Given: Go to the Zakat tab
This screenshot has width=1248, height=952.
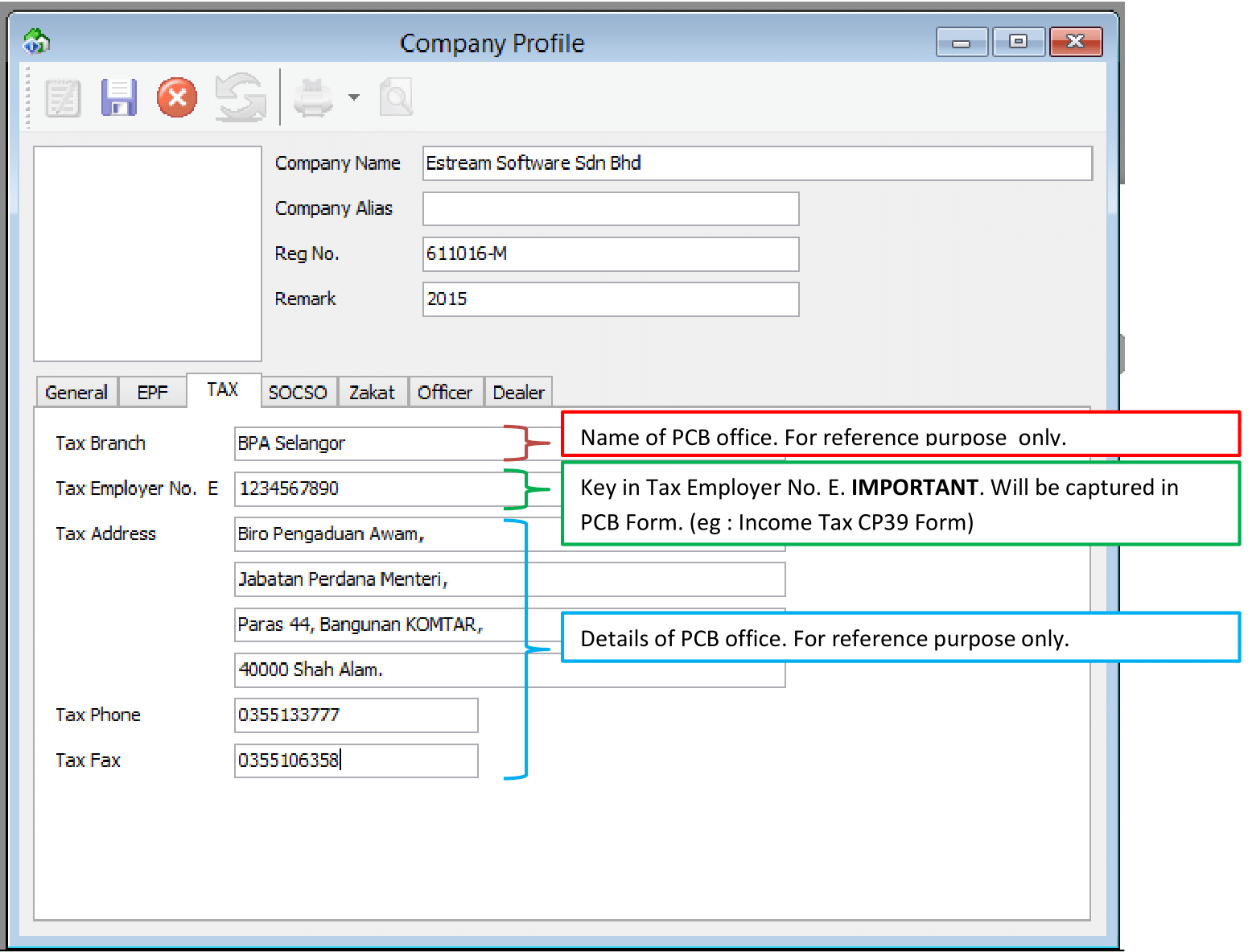Looking at the screenshot, I should 372,393.
